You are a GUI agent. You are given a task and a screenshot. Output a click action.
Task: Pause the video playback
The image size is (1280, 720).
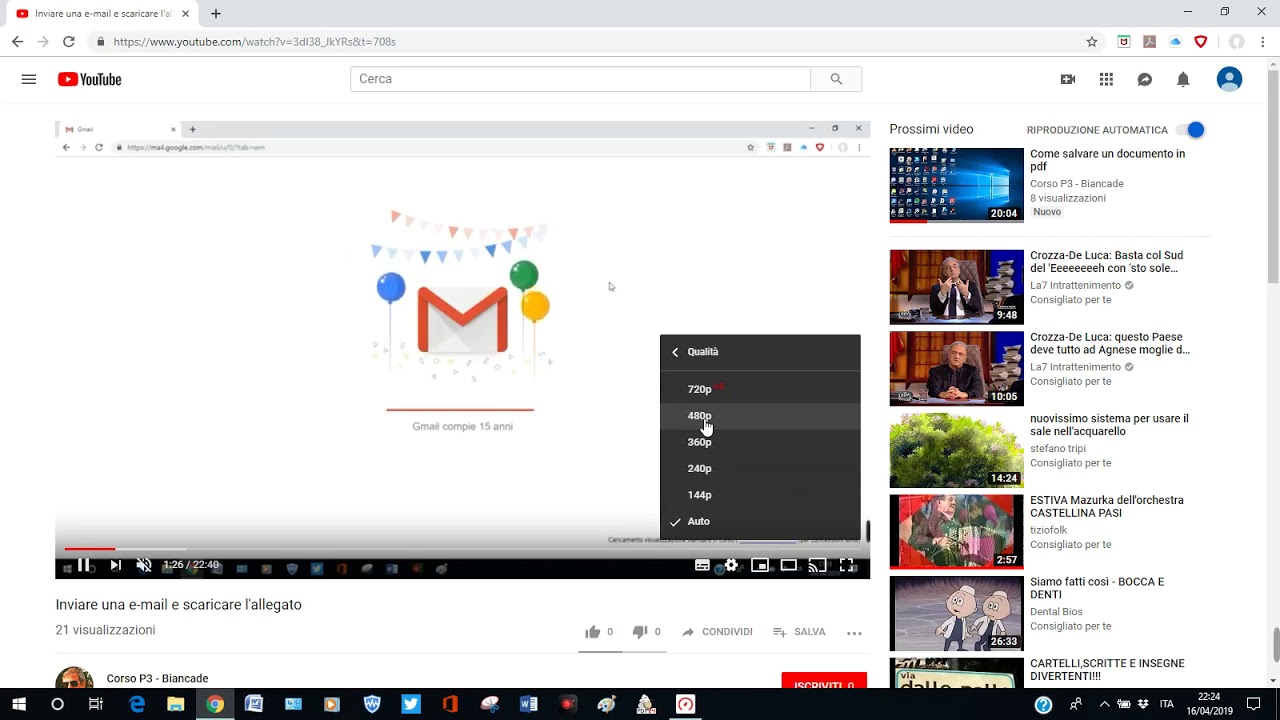coord(84,565)
